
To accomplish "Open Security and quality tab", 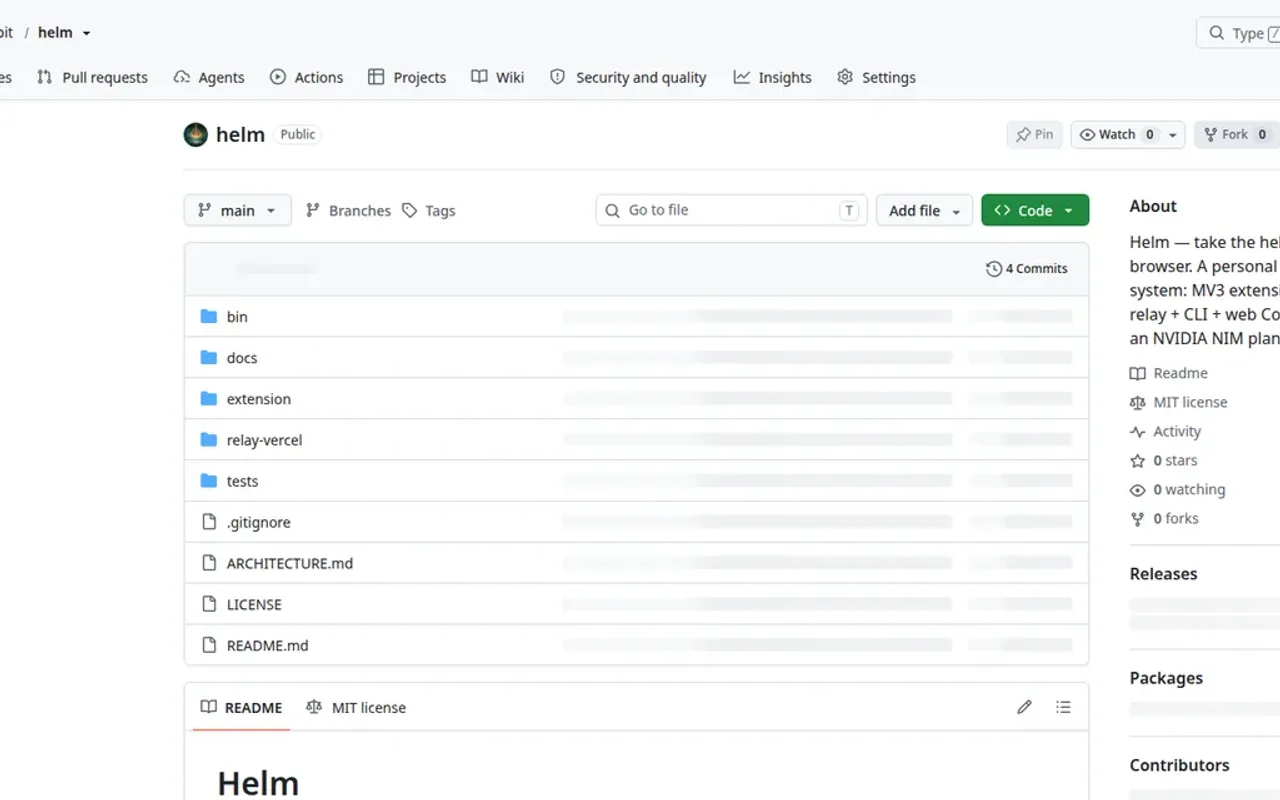I will pyautogui.click(x=628, y=77).
